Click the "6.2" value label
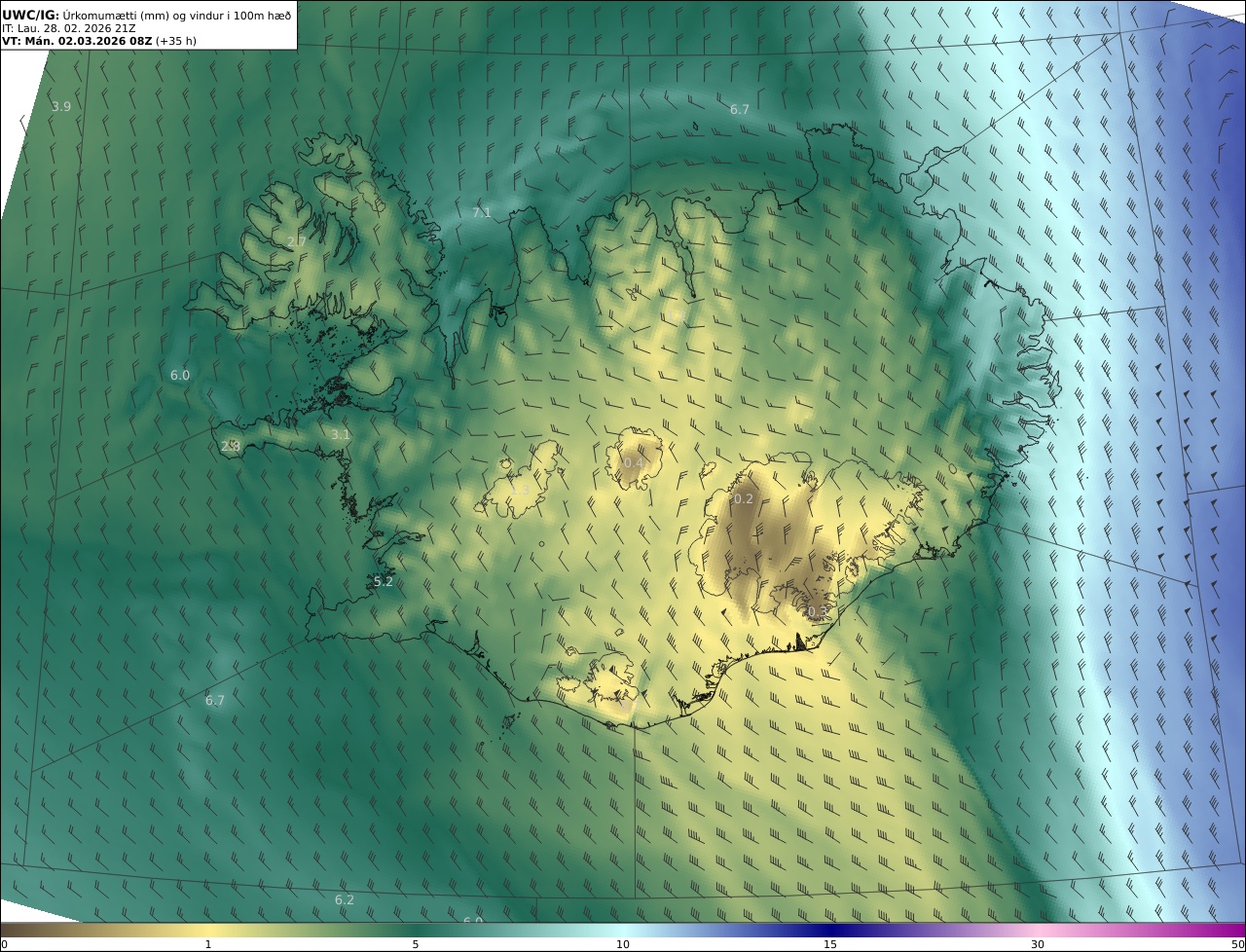 click(x=345, y=899)
